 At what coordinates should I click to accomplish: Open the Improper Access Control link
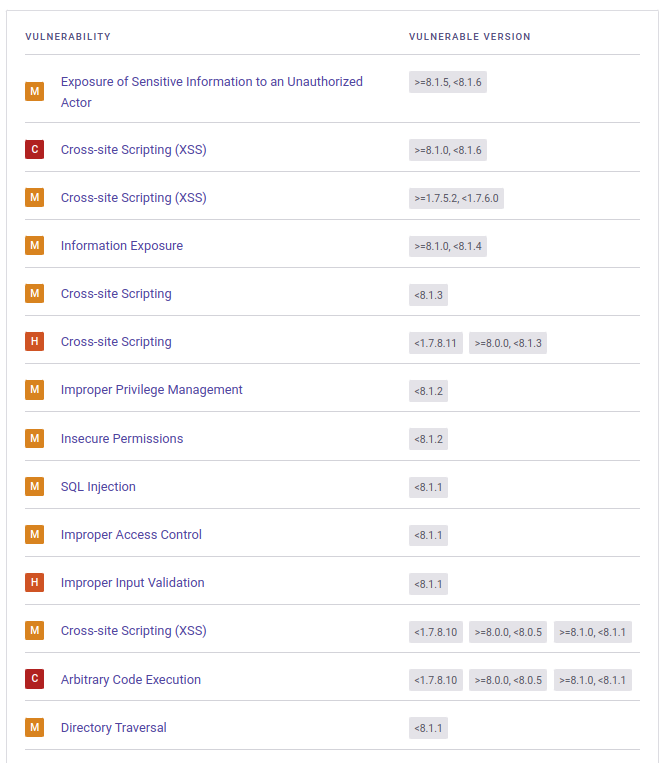click(131, 535)
